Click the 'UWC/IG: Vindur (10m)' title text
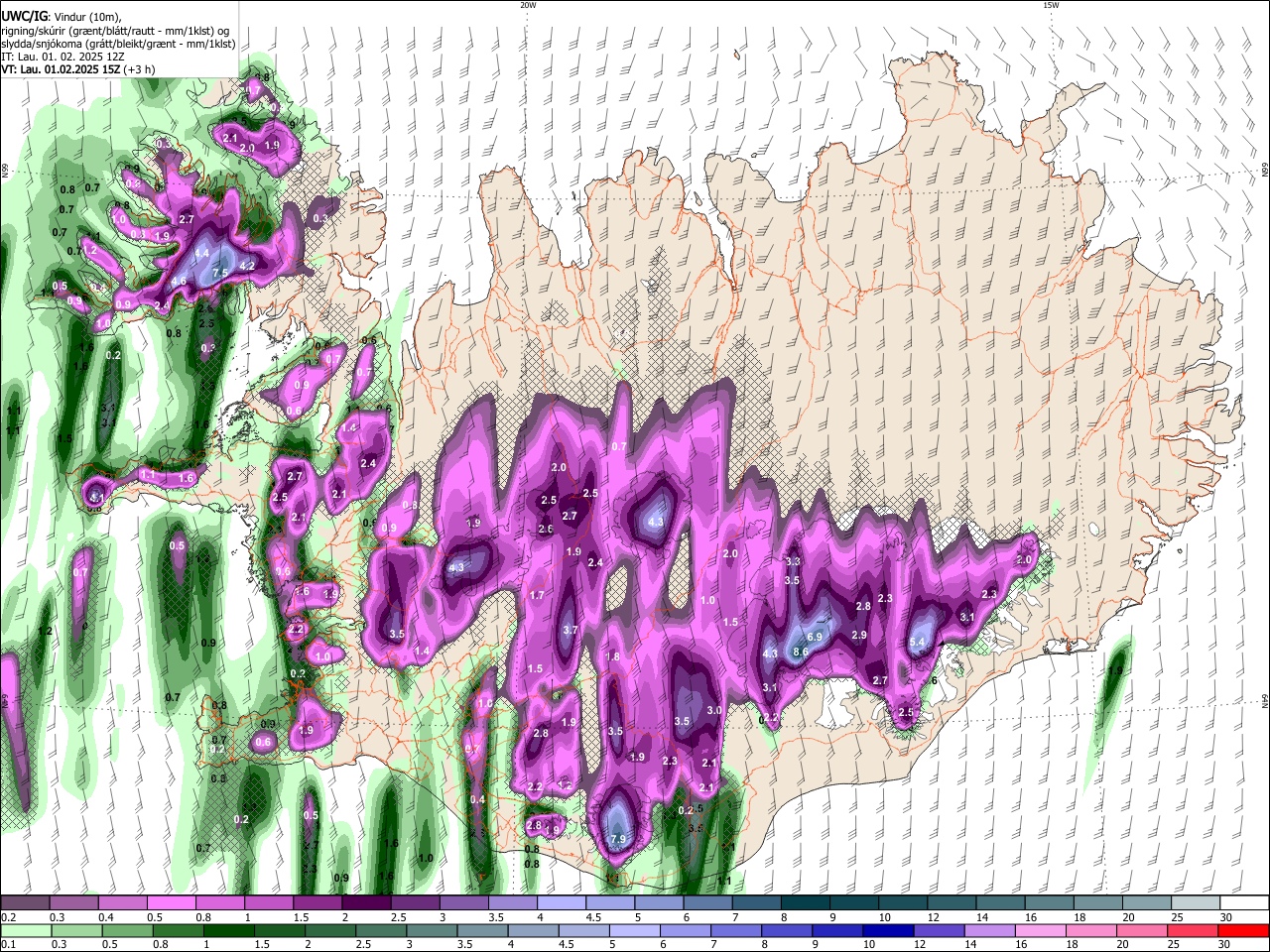Viewport: 1270px width, 952px height. click(61, 17)
